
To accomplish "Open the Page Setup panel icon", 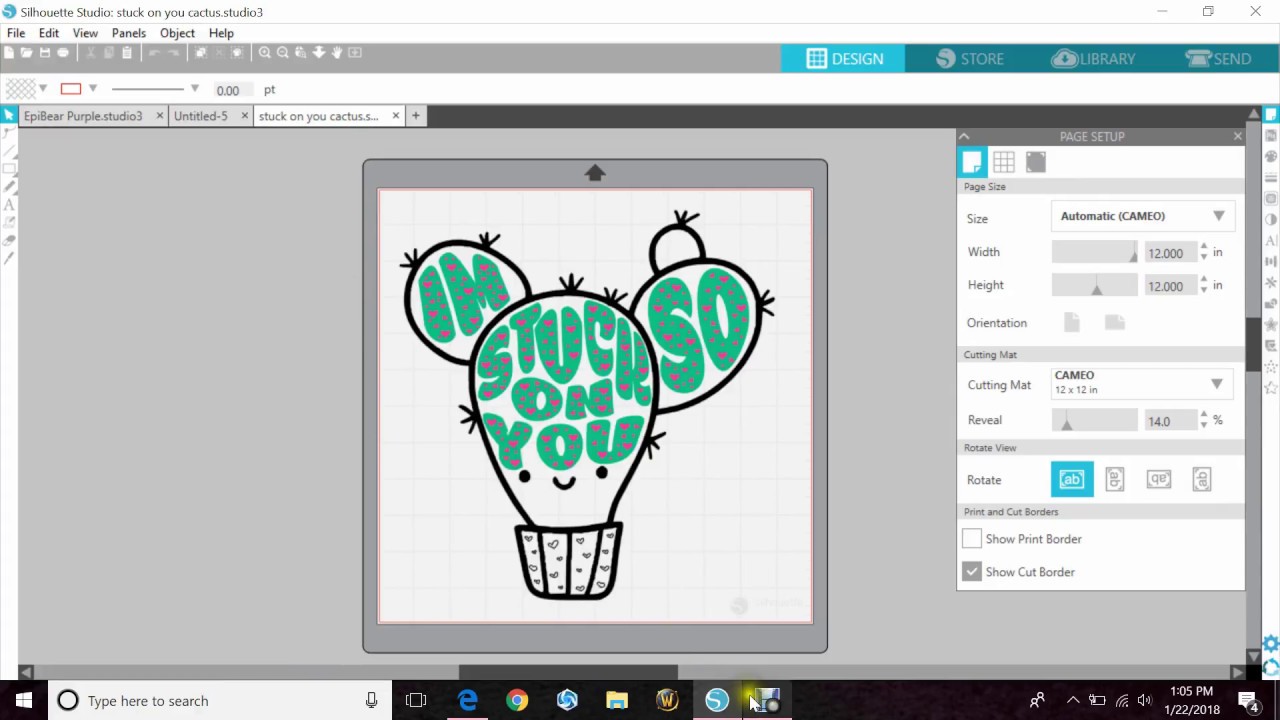I will click(1271, 115).
